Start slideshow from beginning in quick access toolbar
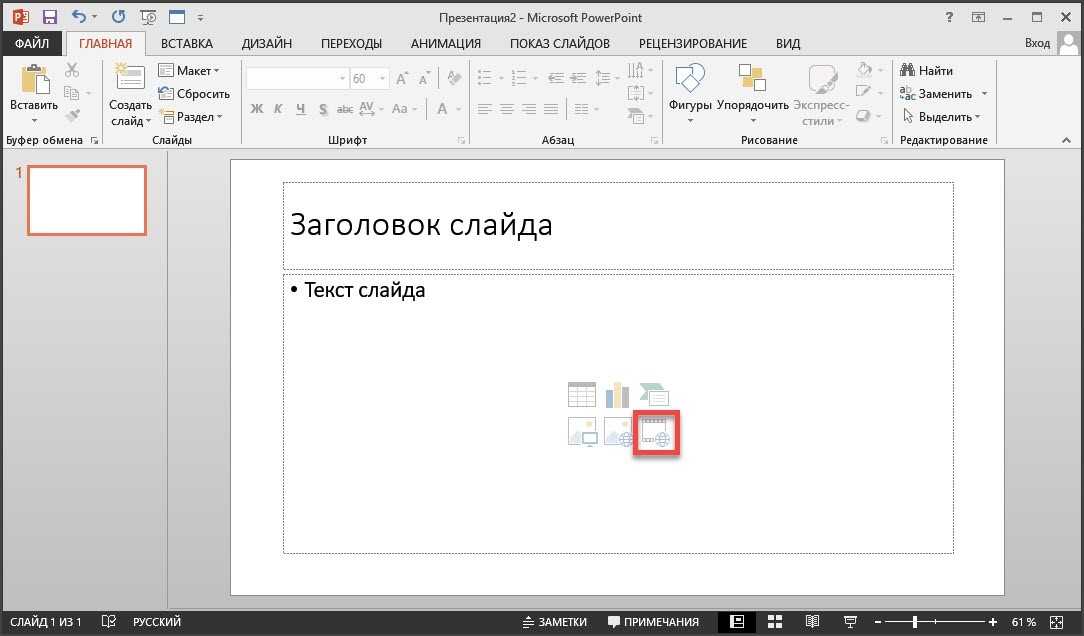Image resolution: width=1084 pixels, height=636 pixels. (147, 17)
